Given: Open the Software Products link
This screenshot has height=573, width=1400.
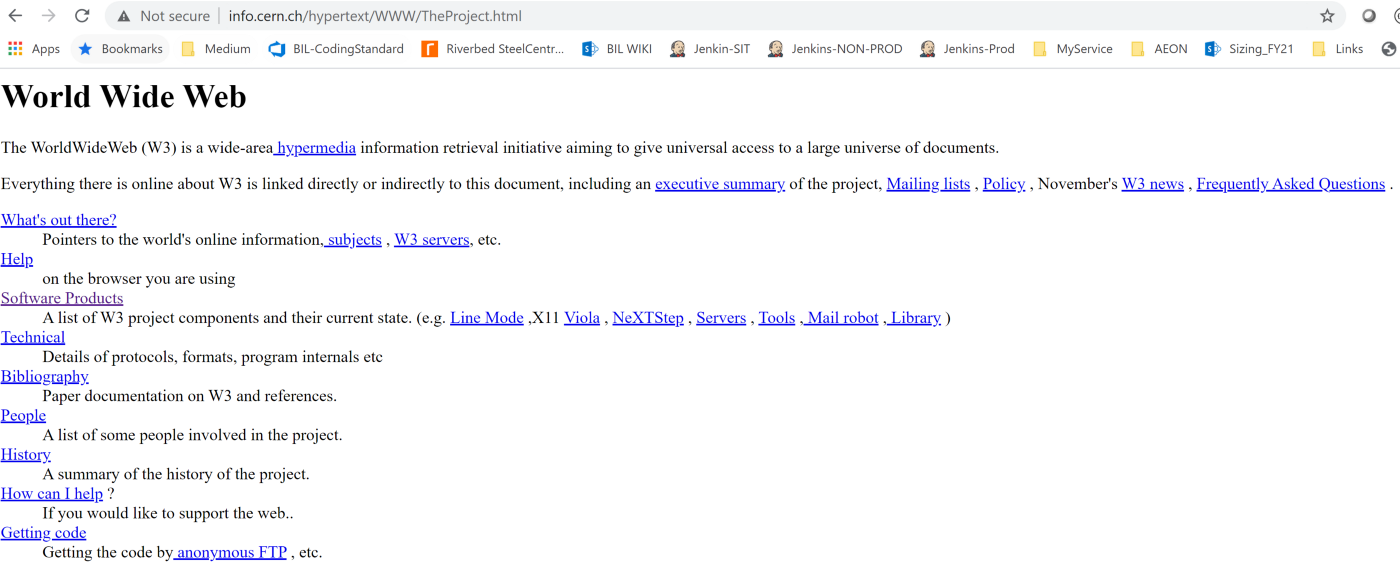Looking at the screenshot, I should (62, 298).
